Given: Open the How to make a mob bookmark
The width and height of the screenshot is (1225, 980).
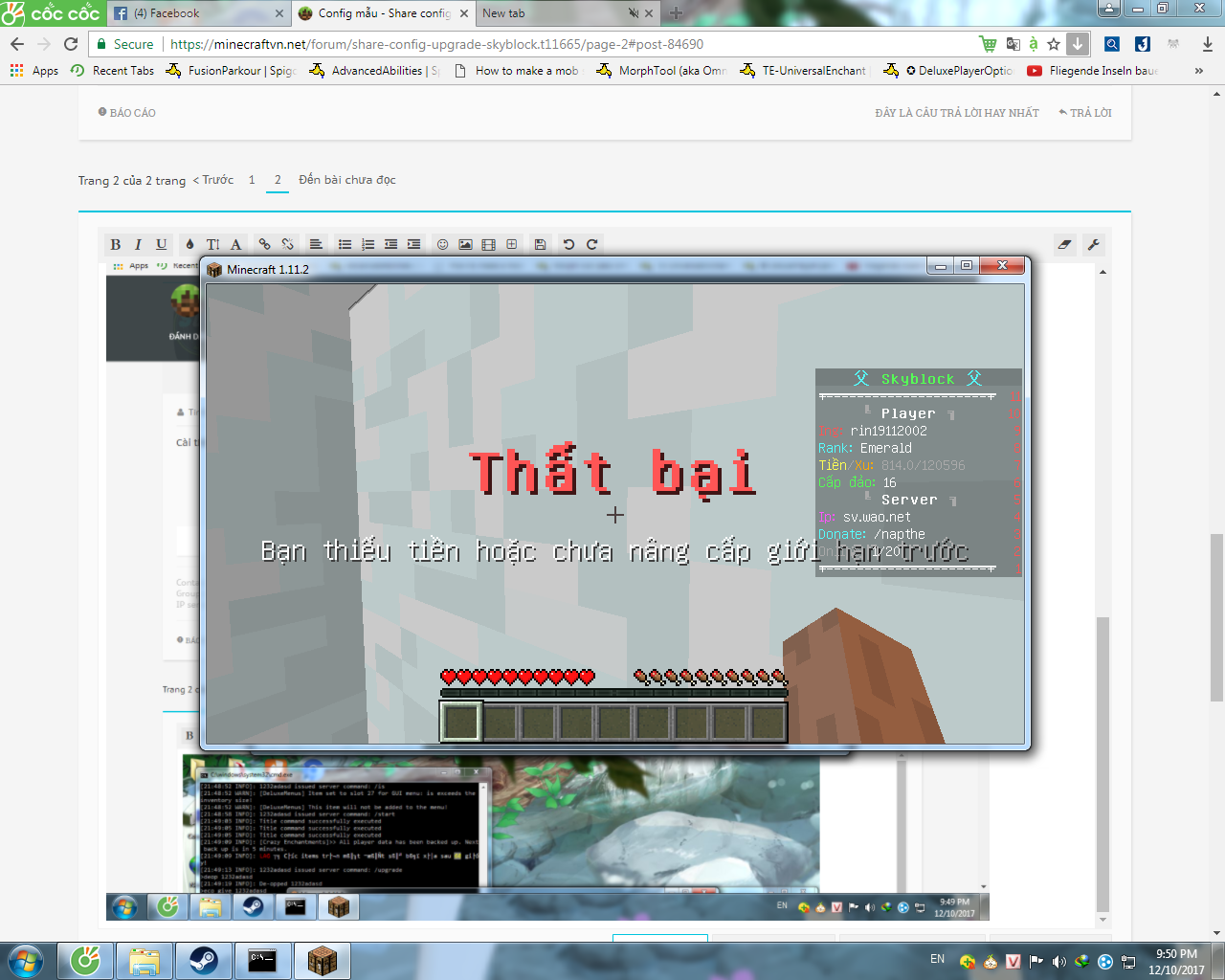Looking at the screenshot, I should (x=517, y=71).
